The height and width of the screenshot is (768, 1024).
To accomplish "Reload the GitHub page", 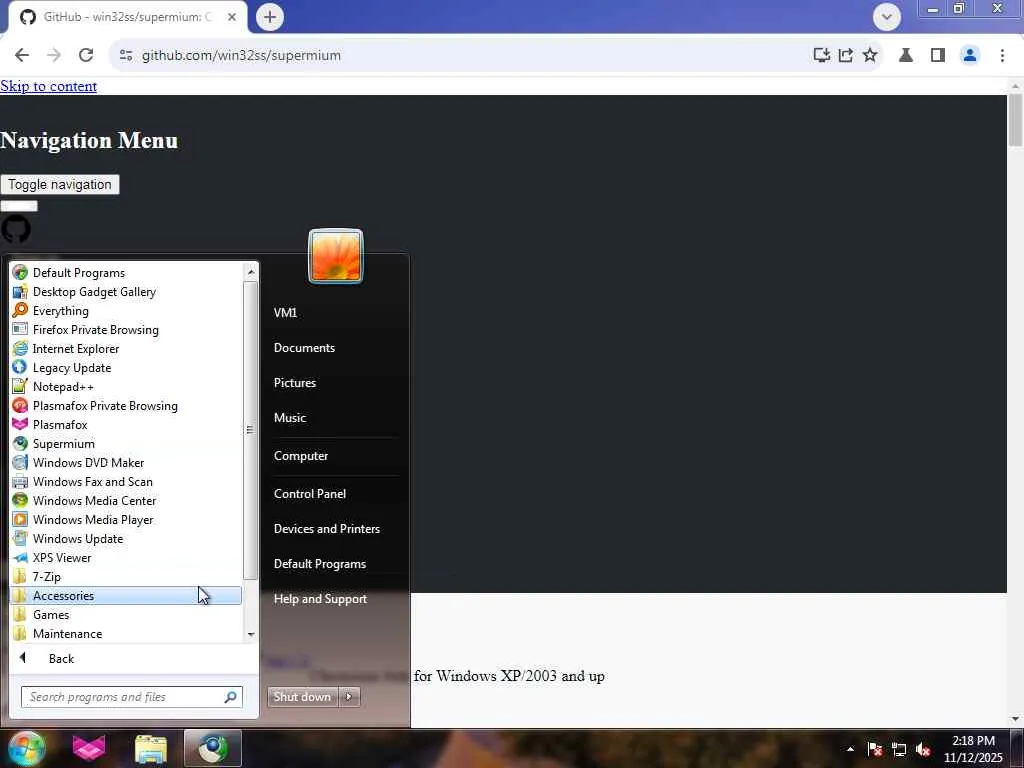I will click(x=86, y=56).
